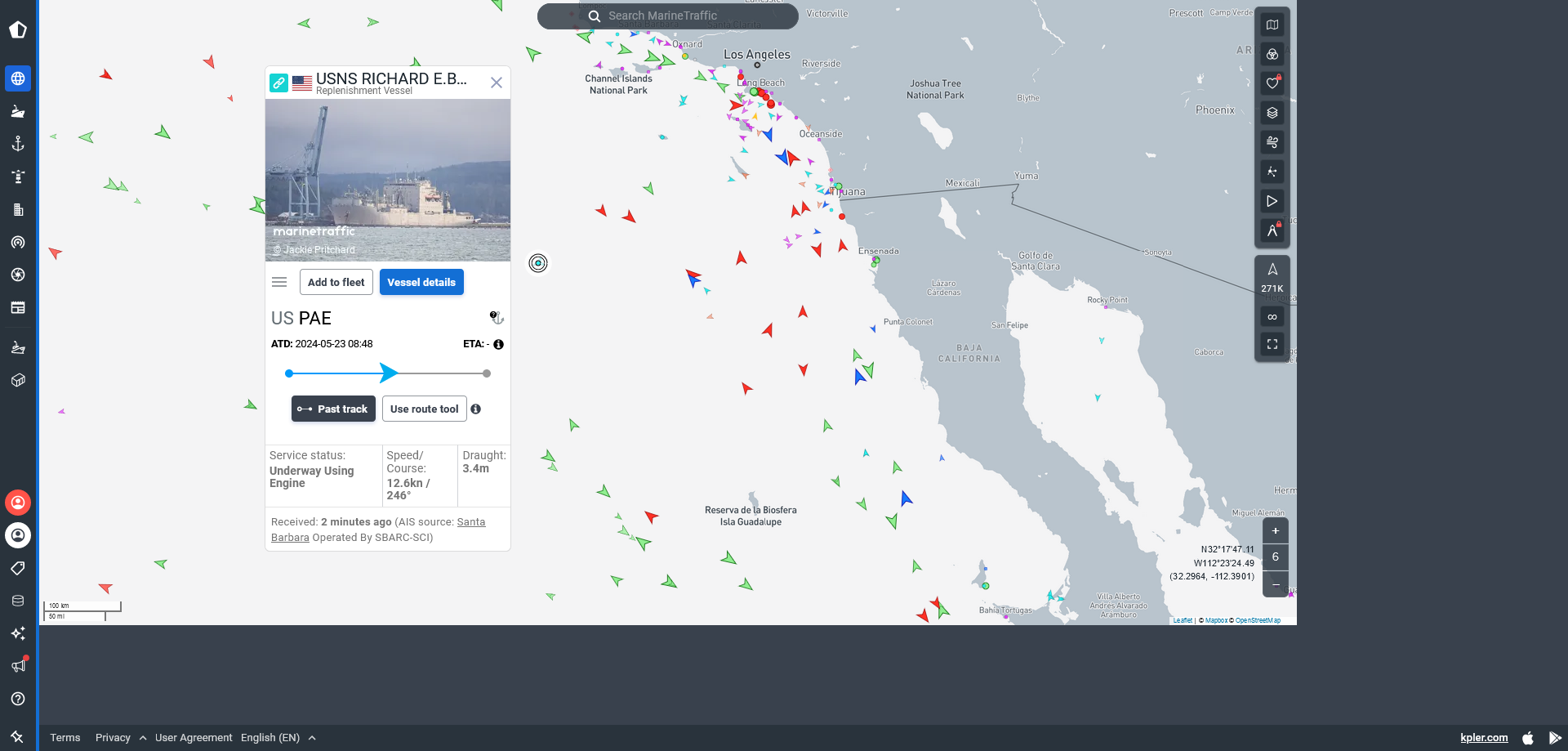Click the ETA info icon
The width and height of the screenshot is (1568, 751).
[498, 344]
